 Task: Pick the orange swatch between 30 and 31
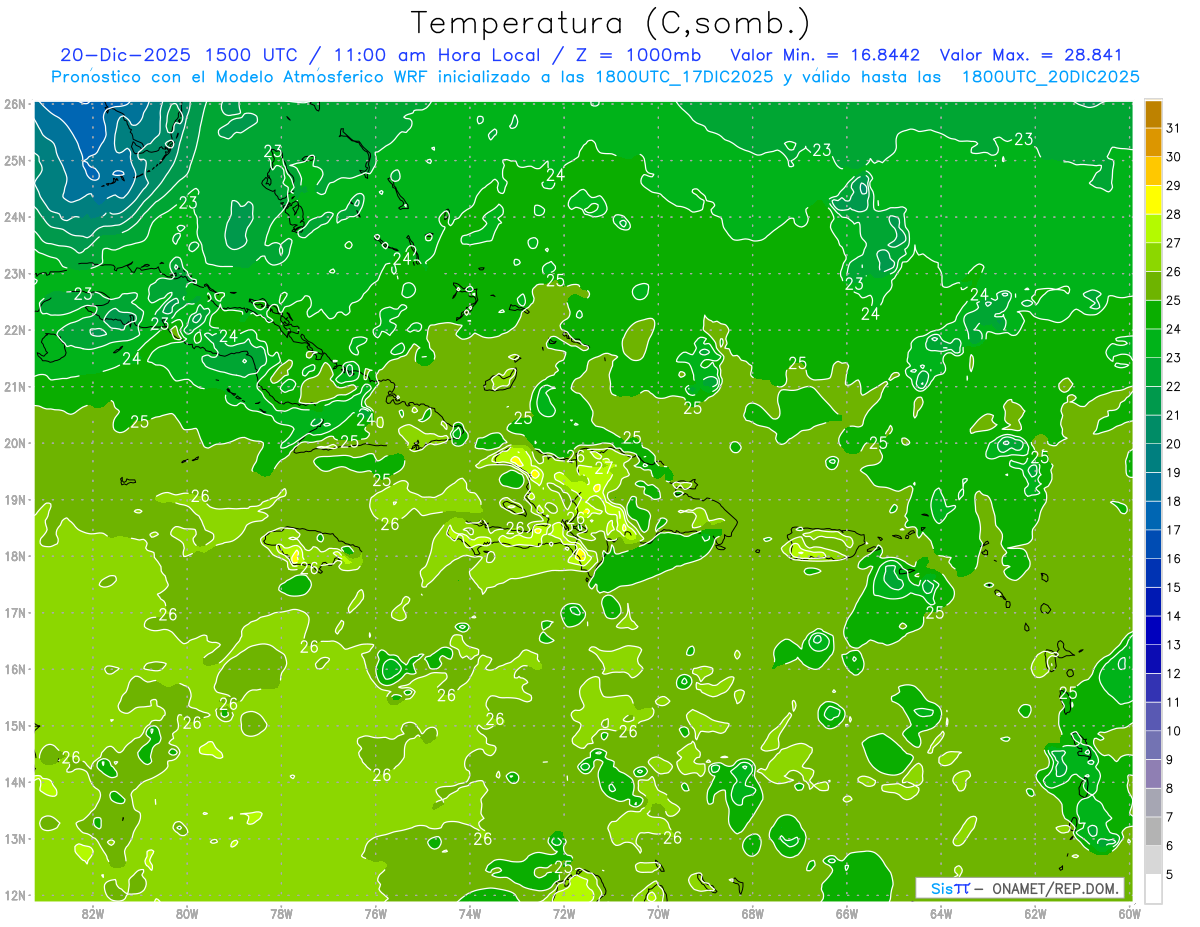[1153, 142]
